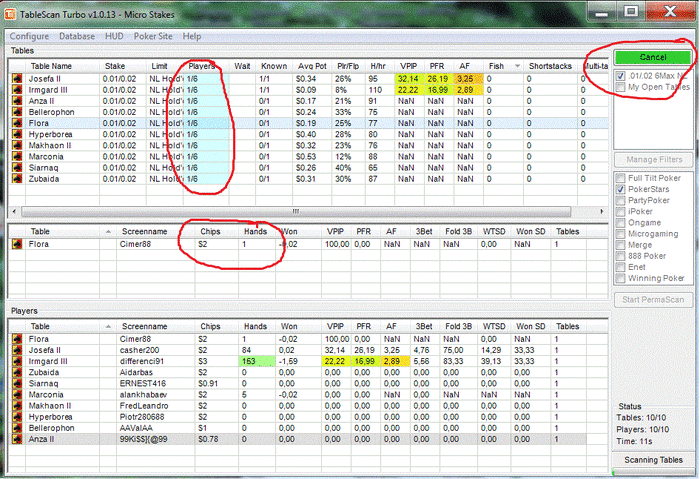Enable the Full Tilt Poker checkbox
Image resolution: width=700 pixels, height=479 pixels.
point(620,178)
